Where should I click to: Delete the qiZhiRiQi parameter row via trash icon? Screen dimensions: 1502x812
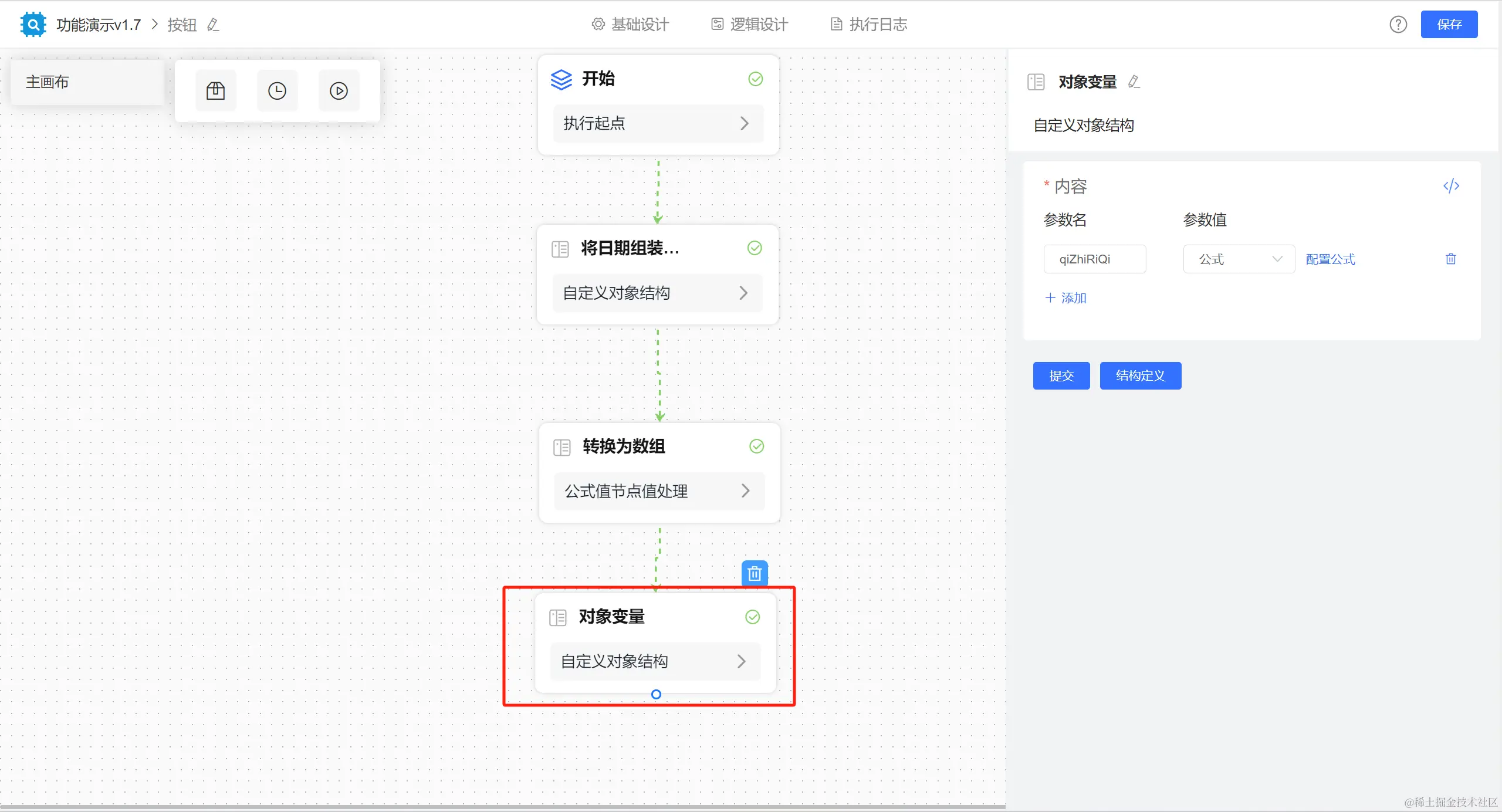pyautogui.click(x=1450, y=259)
